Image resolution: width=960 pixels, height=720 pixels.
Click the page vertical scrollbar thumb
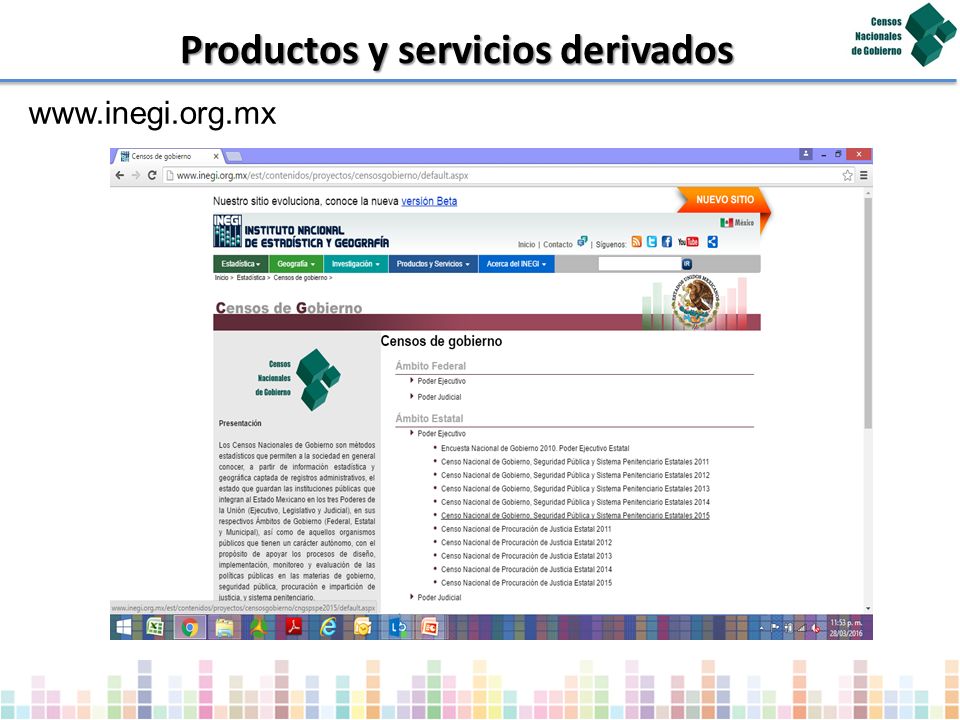point(868,312)
